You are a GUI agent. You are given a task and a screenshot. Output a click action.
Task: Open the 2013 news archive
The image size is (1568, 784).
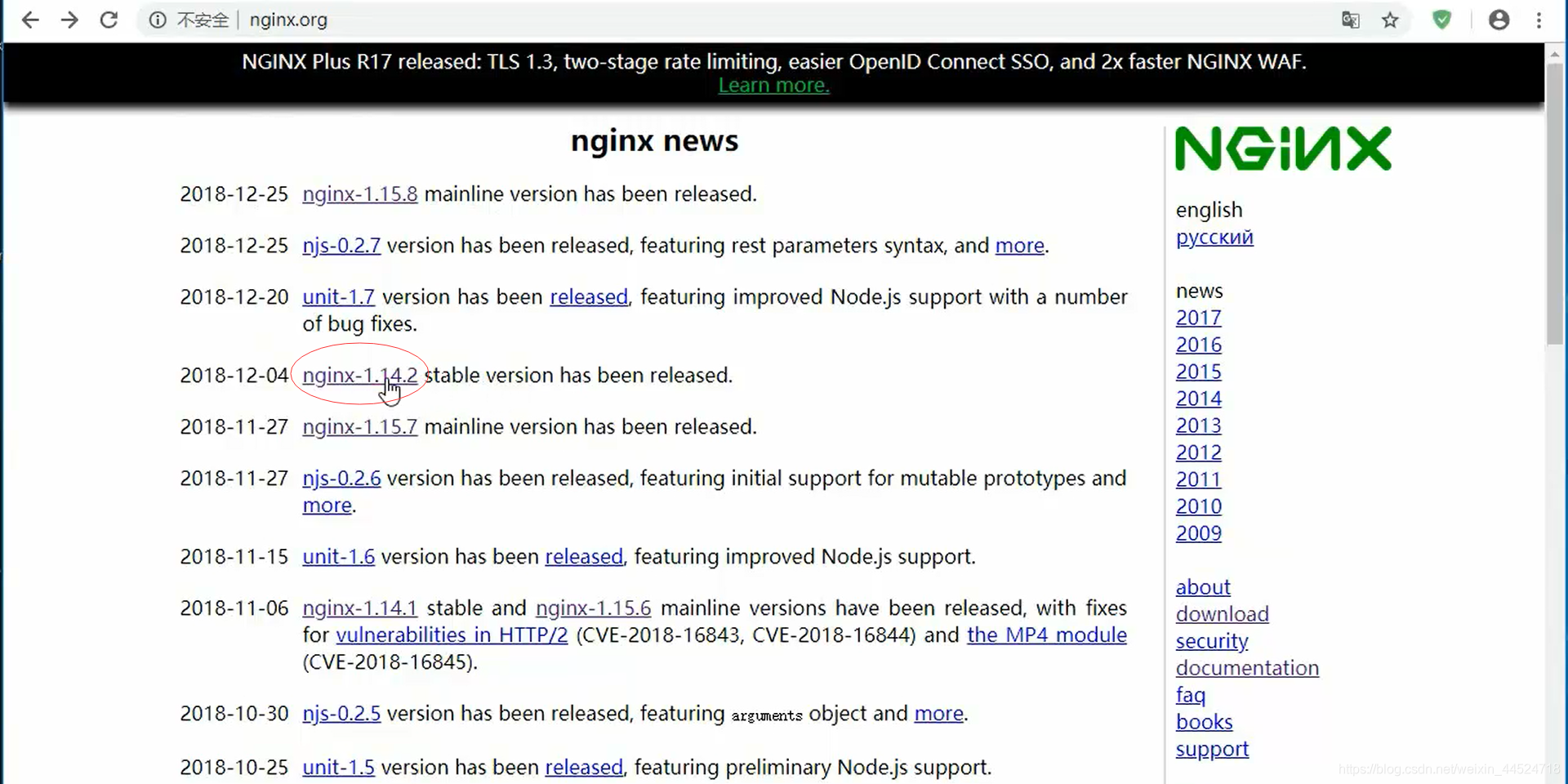1199,425
